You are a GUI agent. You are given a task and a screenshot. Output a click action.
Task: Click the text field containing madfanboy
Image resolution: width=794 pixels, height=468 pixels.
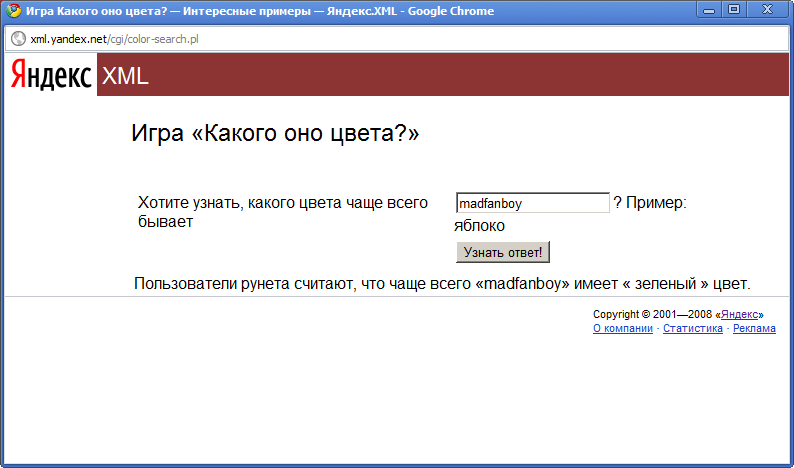[532, 203]
